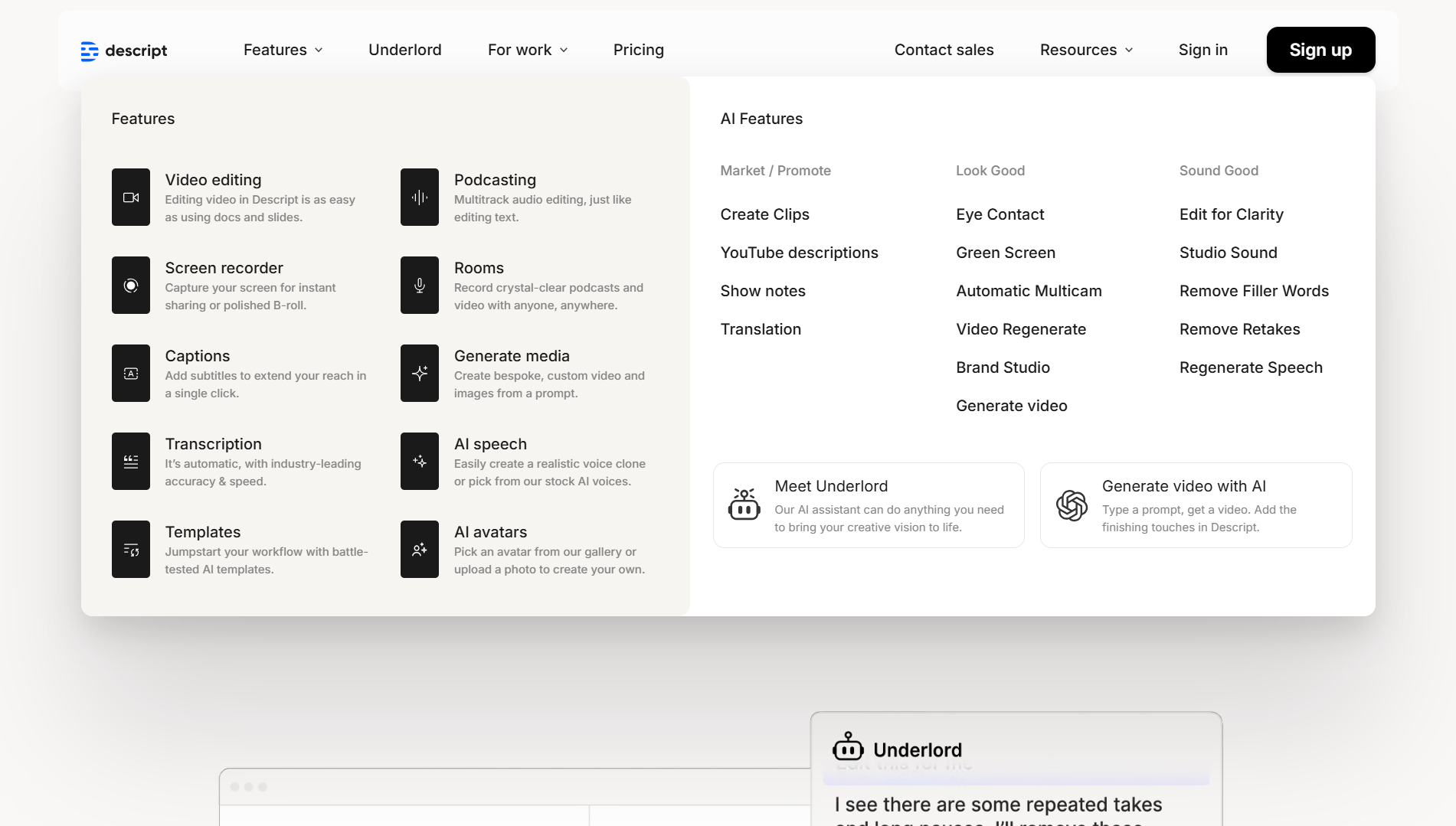Click the Descript logo
1456x826 pixels.
[124, 51]
